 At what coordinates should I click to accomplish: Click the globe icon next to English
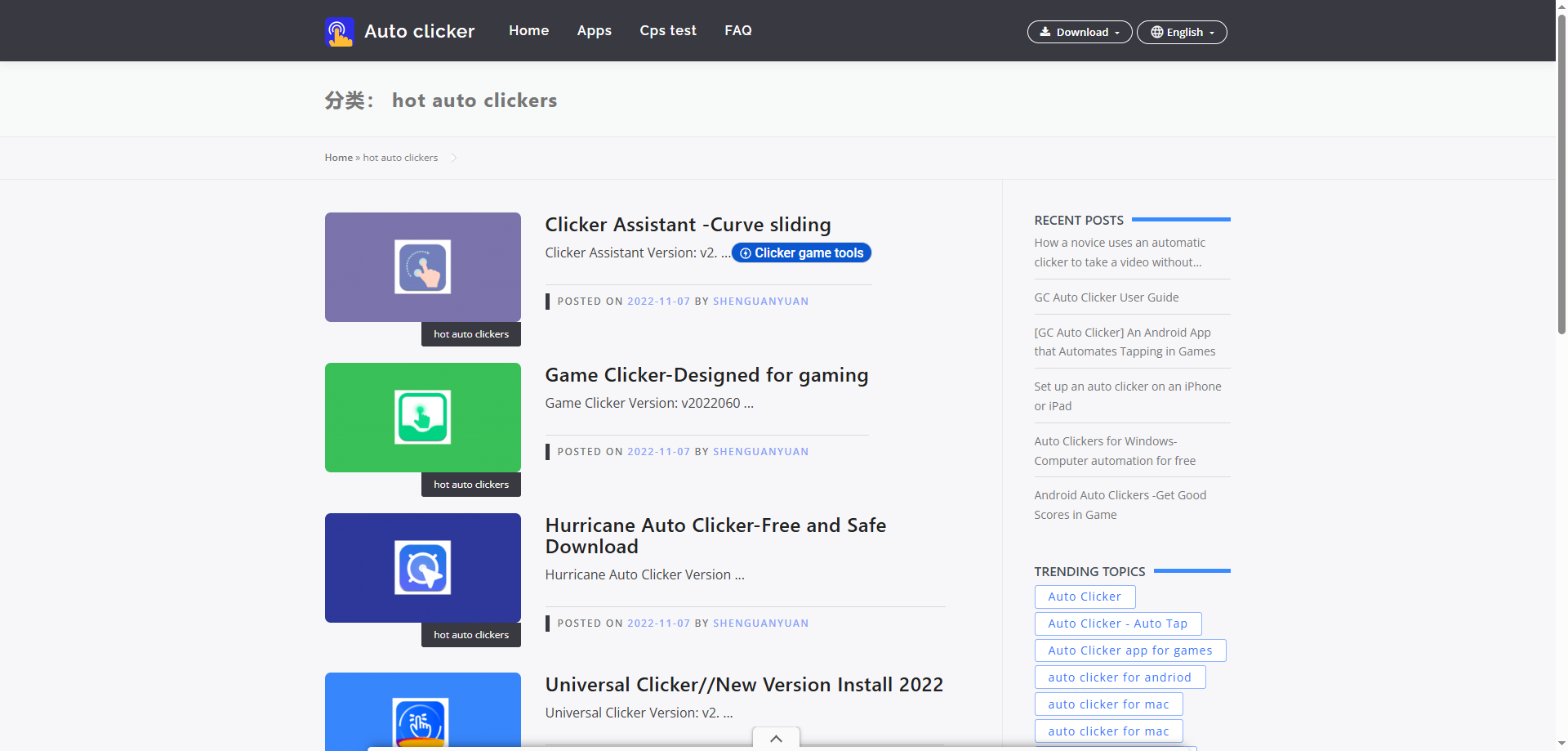1156,32
